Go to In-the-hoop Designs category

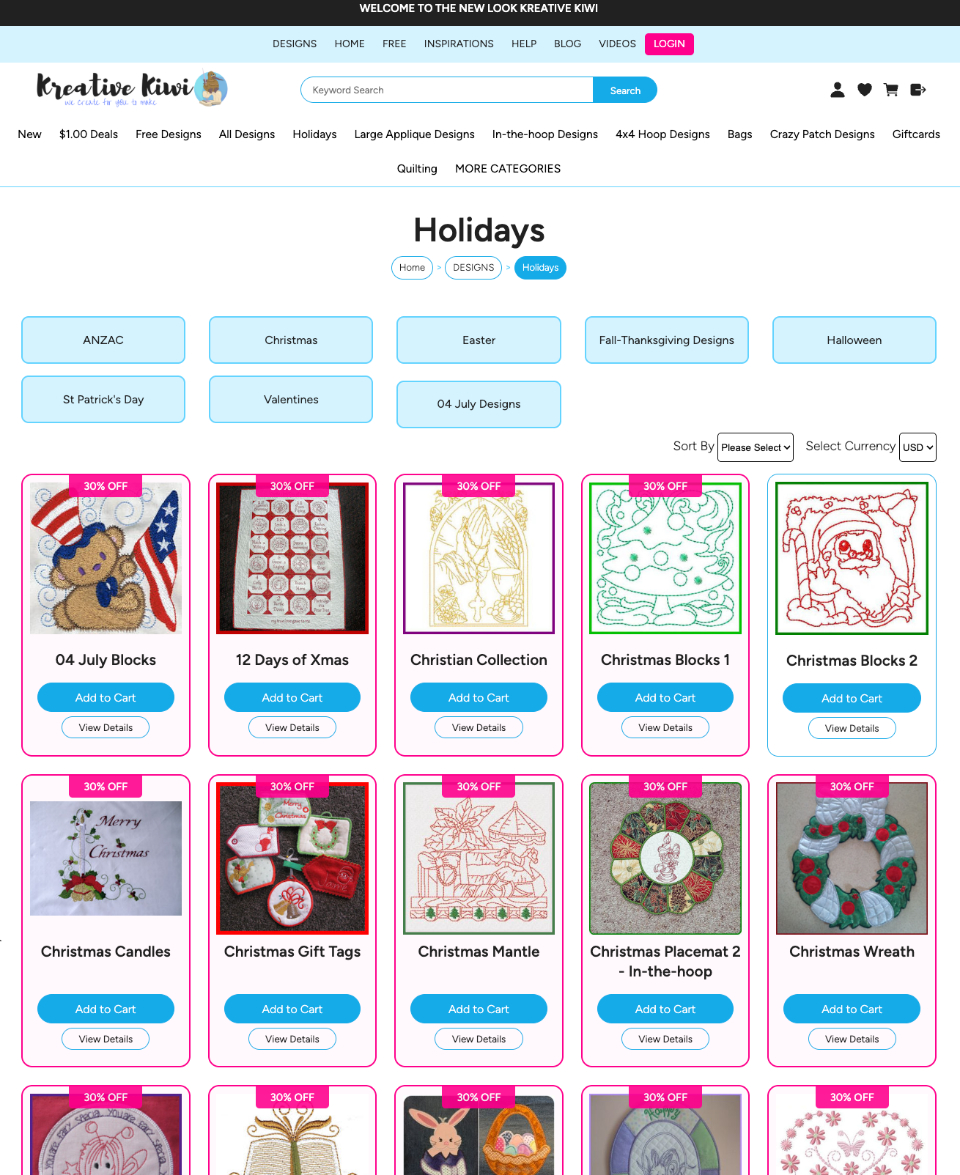(x=545, y=134)
